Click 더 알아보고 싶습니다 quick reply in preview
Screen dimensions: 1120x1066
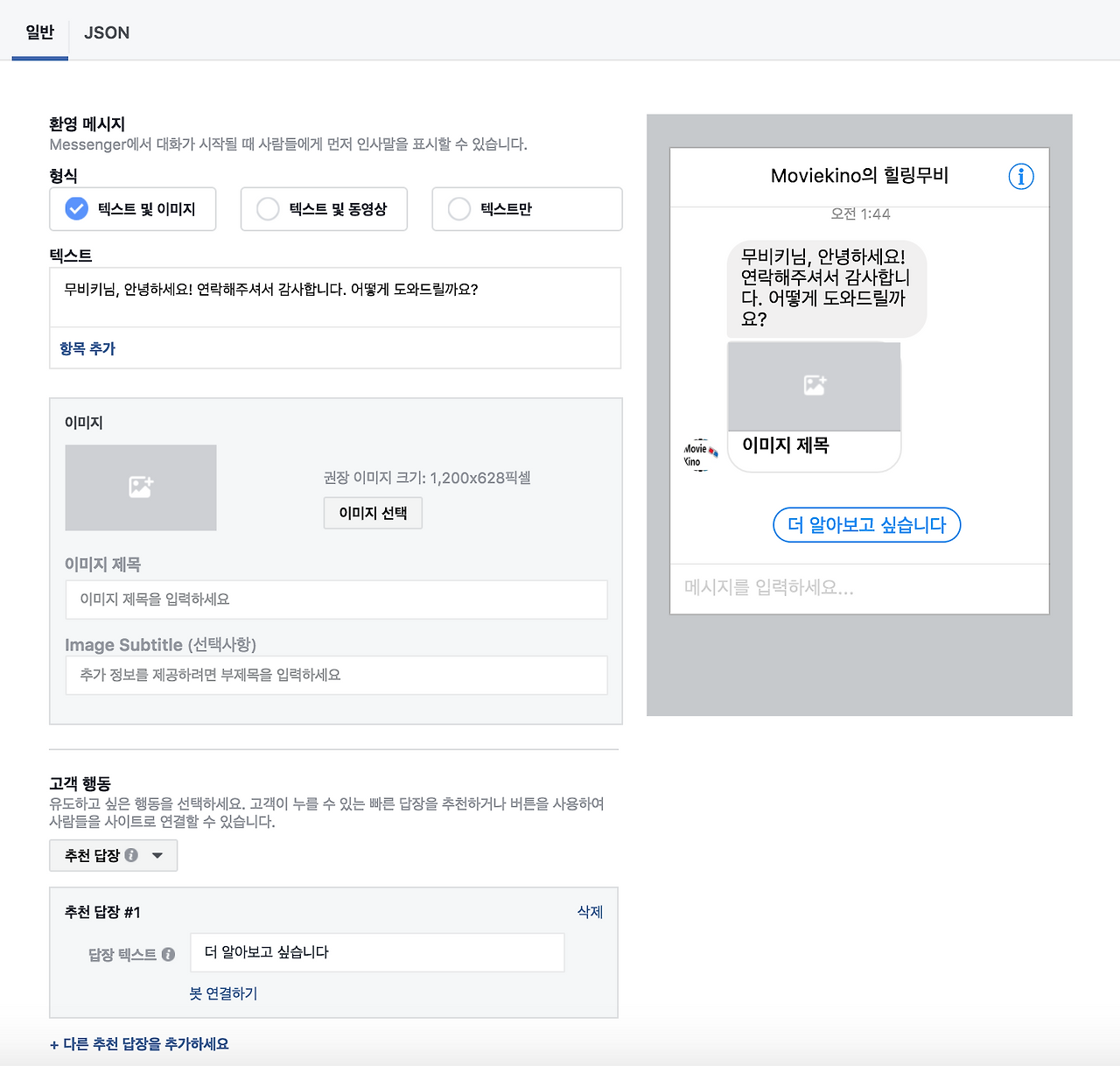(865, 524)
